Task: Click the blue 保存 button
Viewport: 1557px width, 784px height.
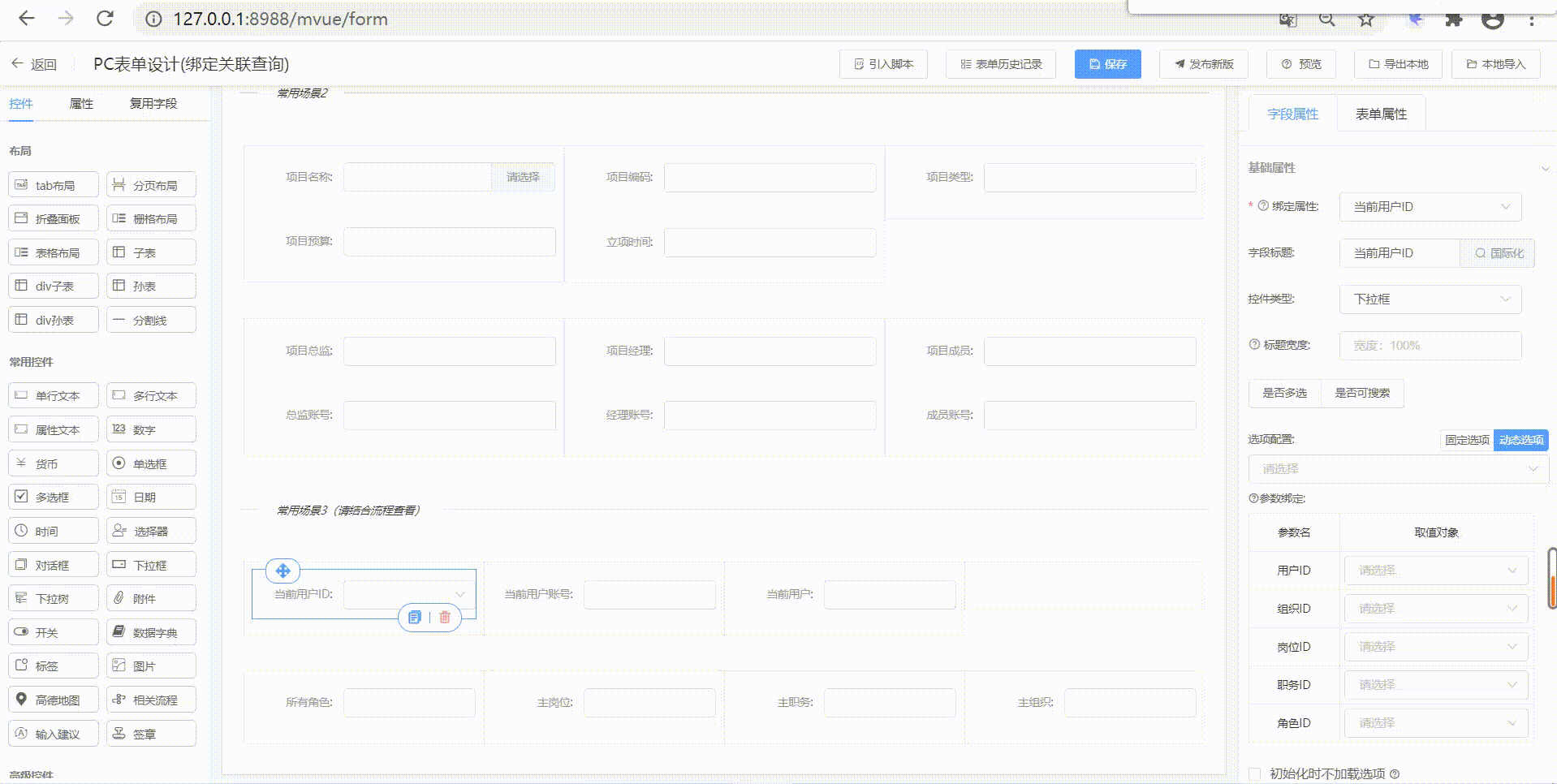Action: click(x=1107, y=64)
